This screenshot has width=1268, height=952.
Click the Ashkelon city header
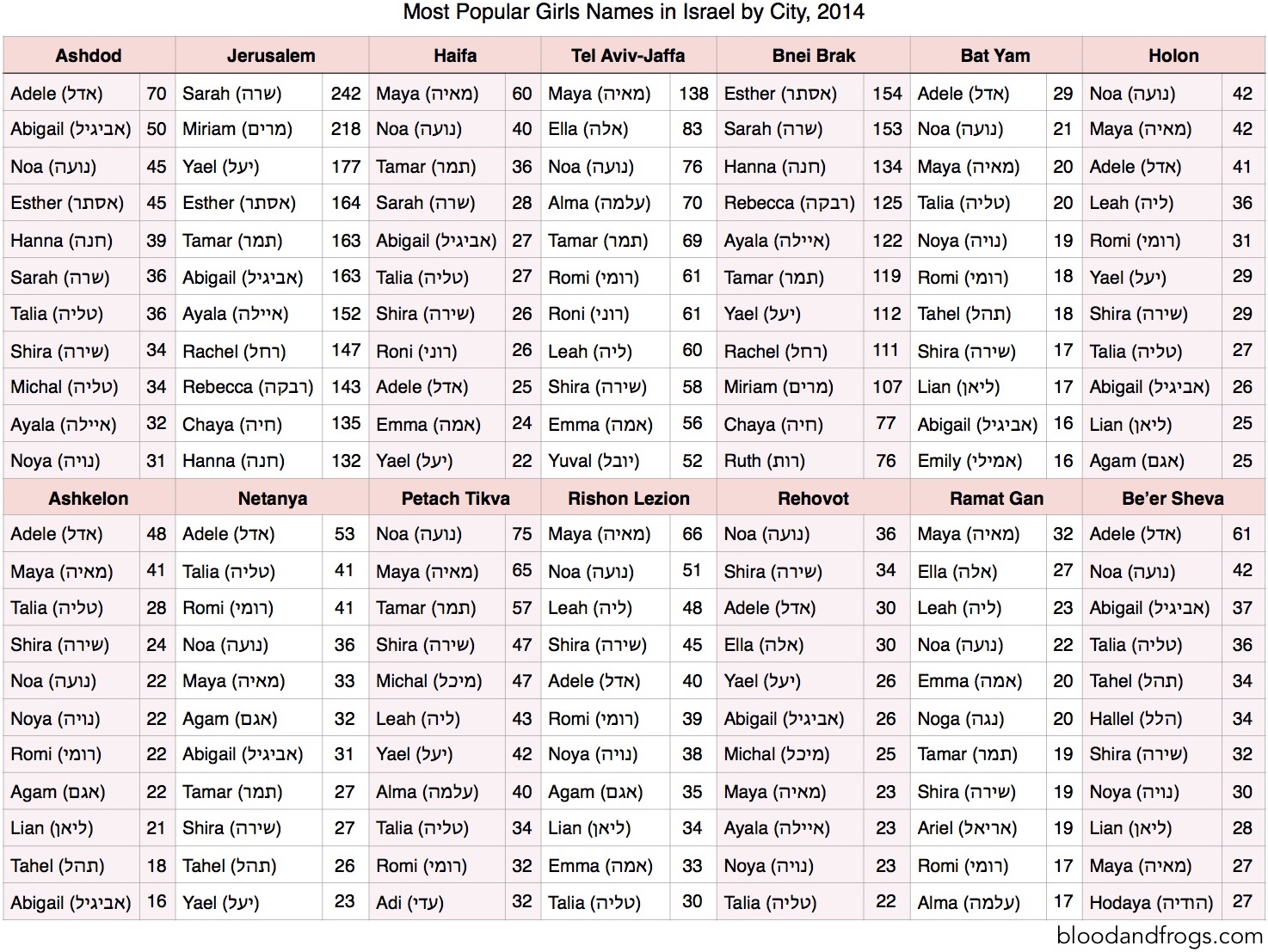[89, 499]
